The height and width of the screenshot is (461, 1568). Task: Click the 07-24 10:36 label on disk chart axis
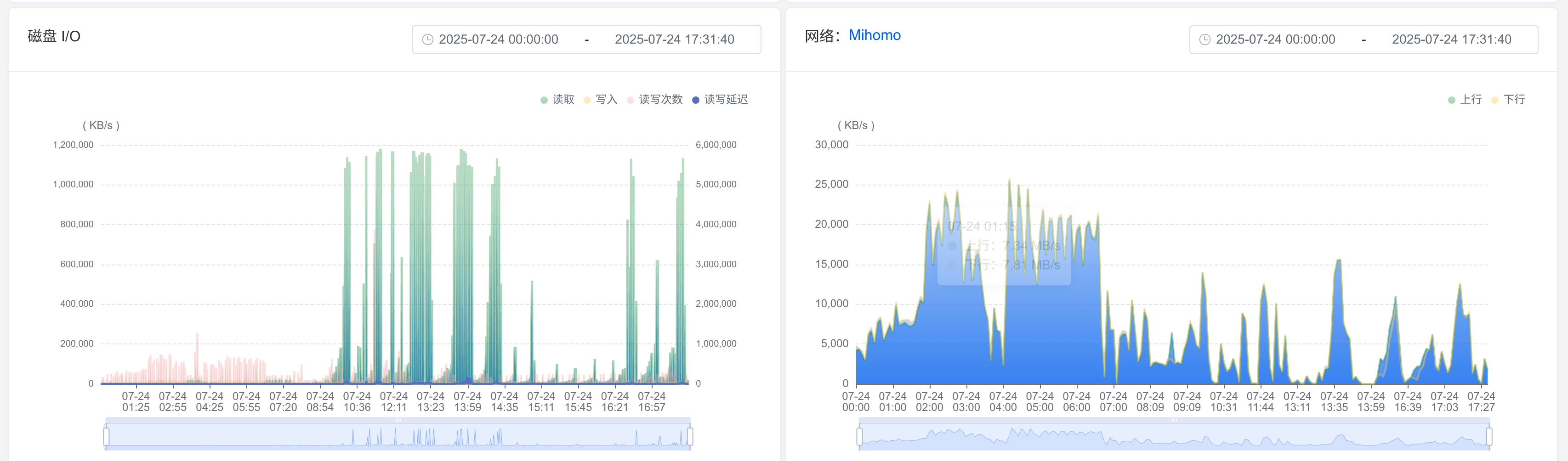357,402
